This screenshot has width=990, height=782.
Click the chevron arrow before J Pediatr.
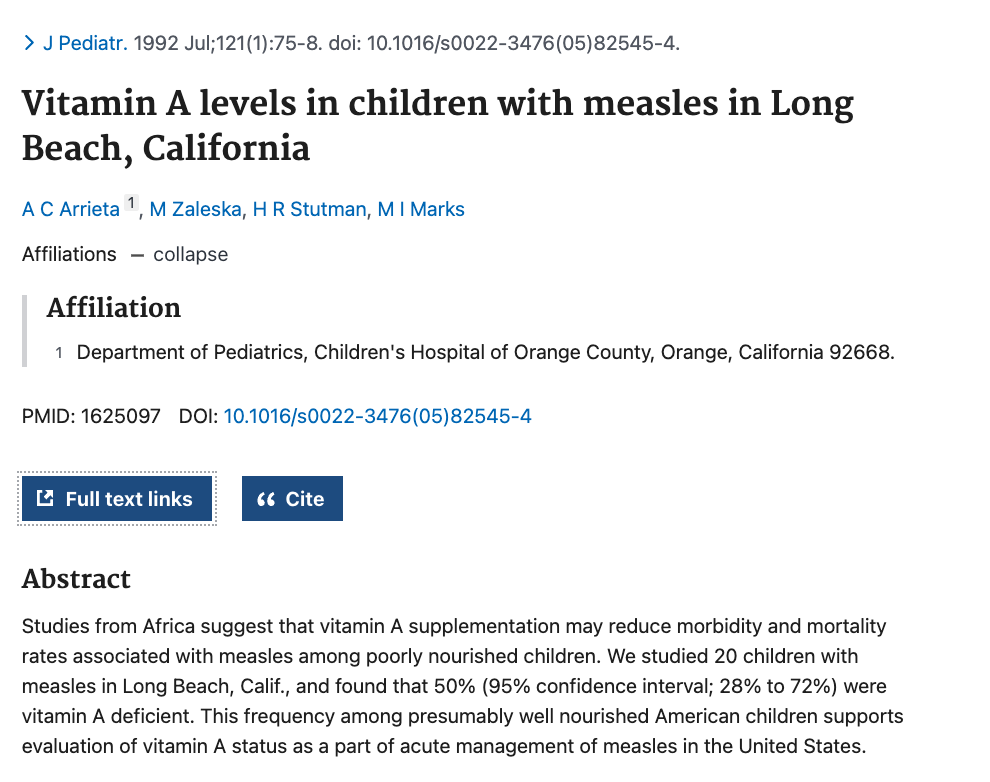coord(29,43)
